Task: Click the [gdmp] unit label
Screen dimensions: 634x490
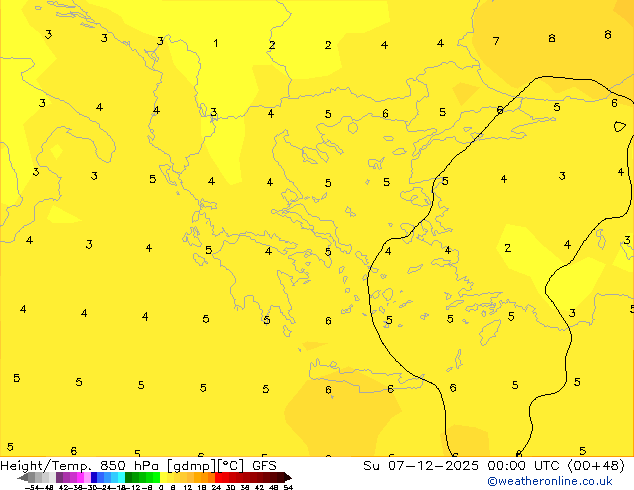Action: pos(192,466)
